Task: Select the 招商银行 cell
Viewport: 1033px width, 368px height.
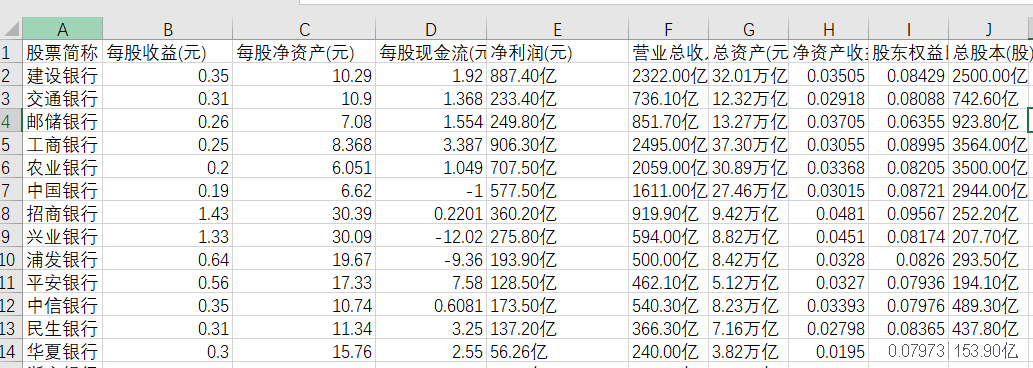Action: point(63,213)
